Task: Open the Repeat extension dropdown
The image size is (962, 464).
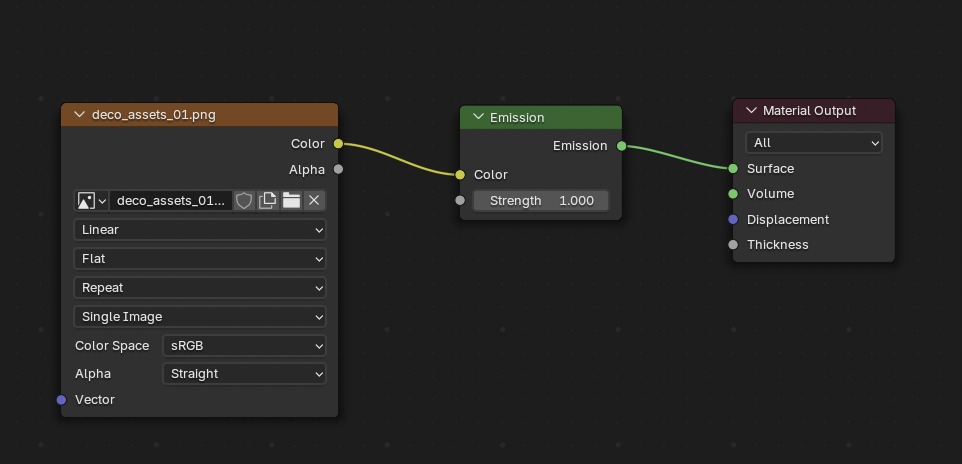Action: coord(200,288)
